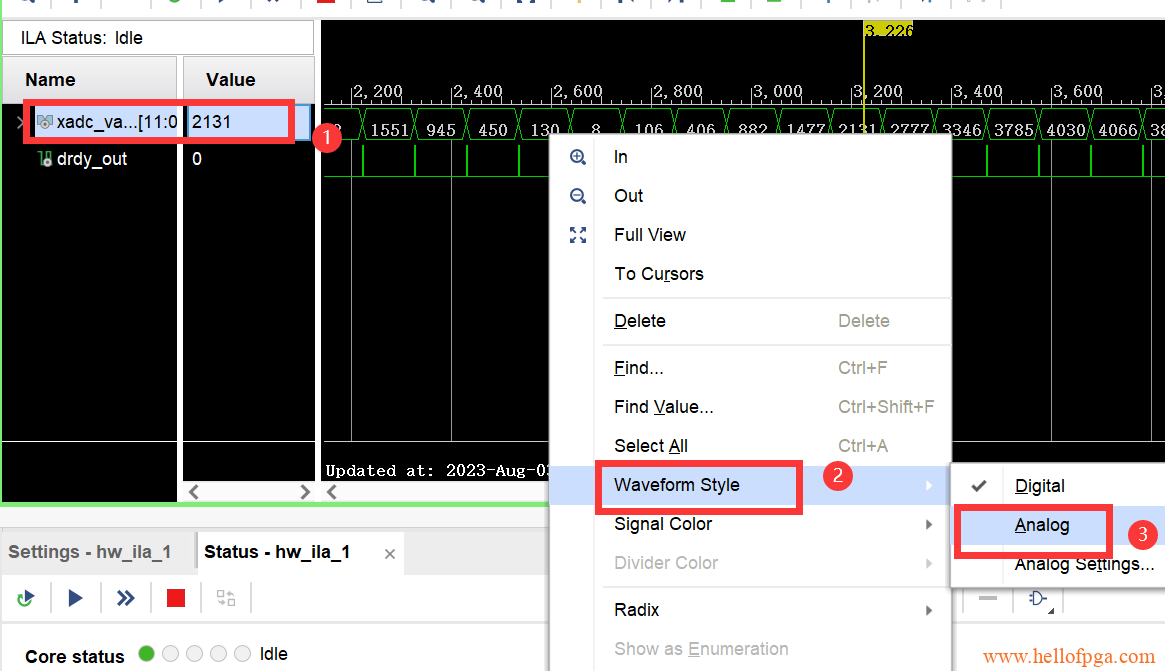The image size is (1165, 671).
Task: Click the Full View fit icon
Action: [578, 235]
